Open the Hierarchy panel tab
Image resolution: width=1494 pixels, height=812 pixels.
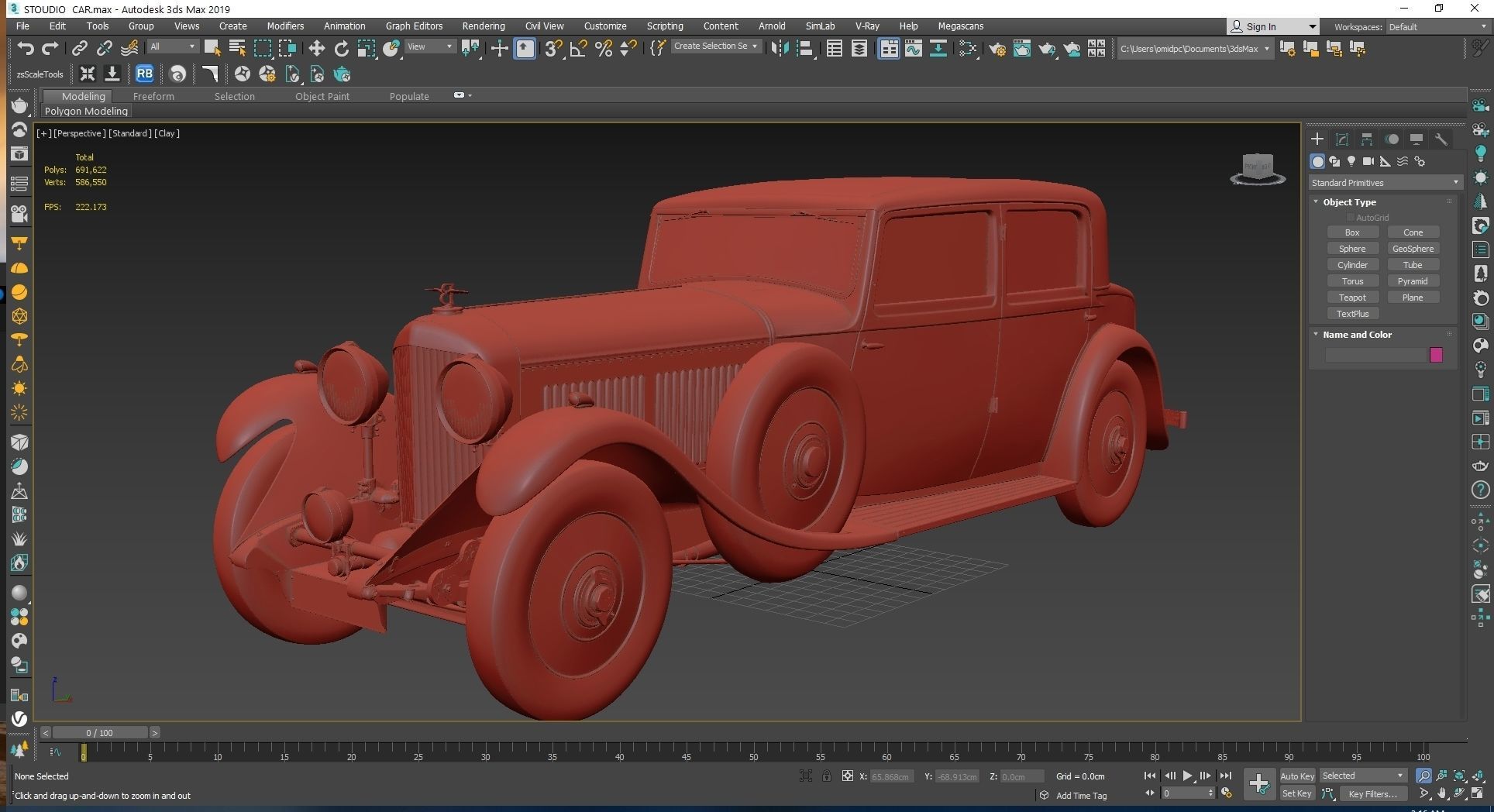(x=1367, y=139)
